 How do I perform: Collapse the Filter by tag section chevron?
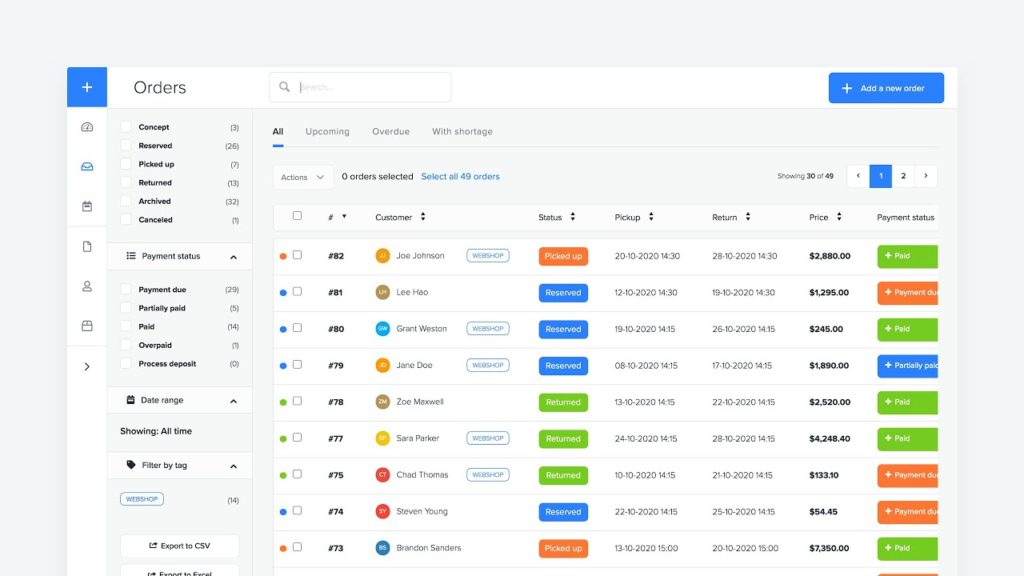tap(233, 466)
